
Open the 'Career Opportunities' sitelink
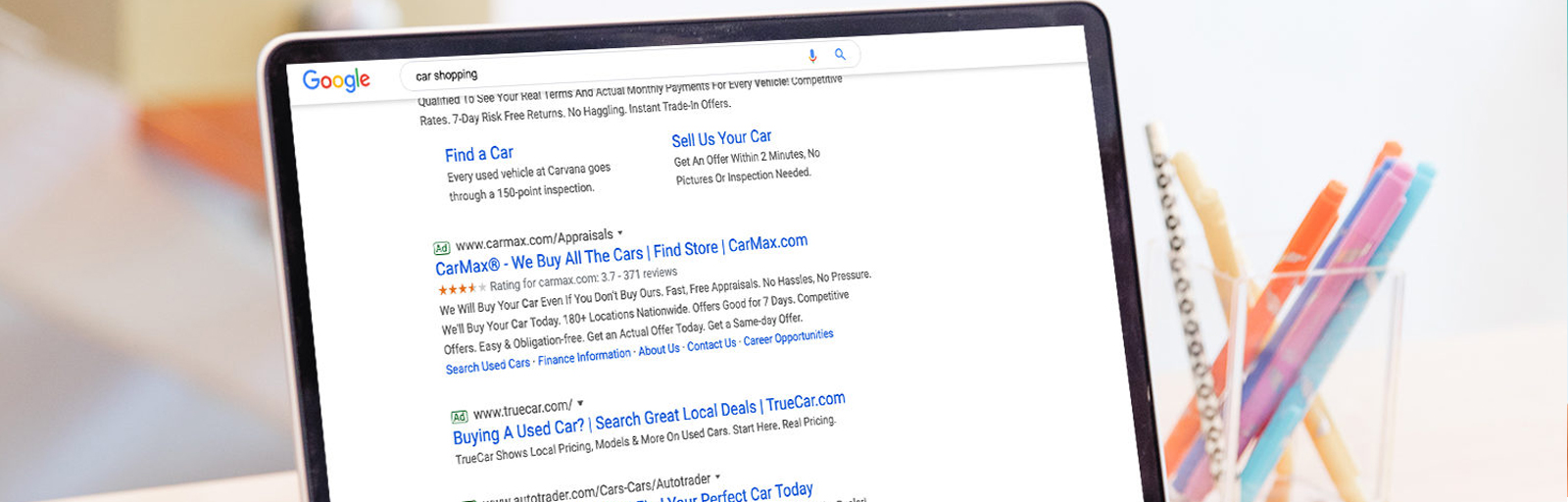pyautogui.click(x=788, y=338)
